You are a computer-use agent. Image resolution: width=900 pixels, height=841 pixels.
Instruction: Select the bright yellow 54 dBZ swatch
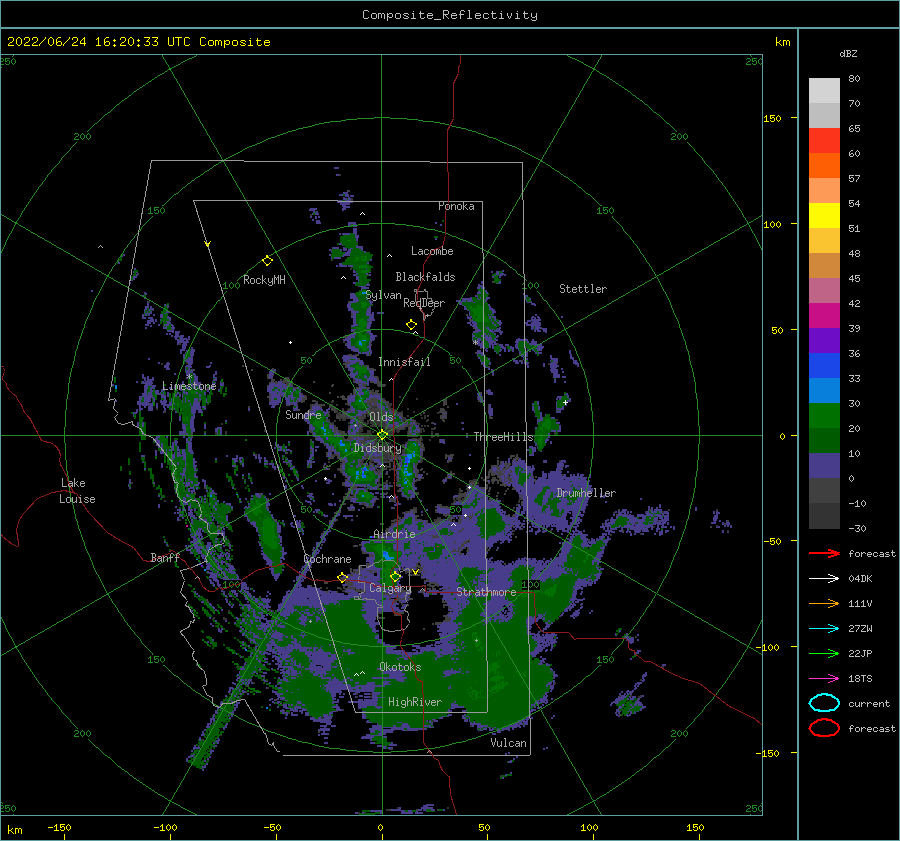tap(824, 216)
